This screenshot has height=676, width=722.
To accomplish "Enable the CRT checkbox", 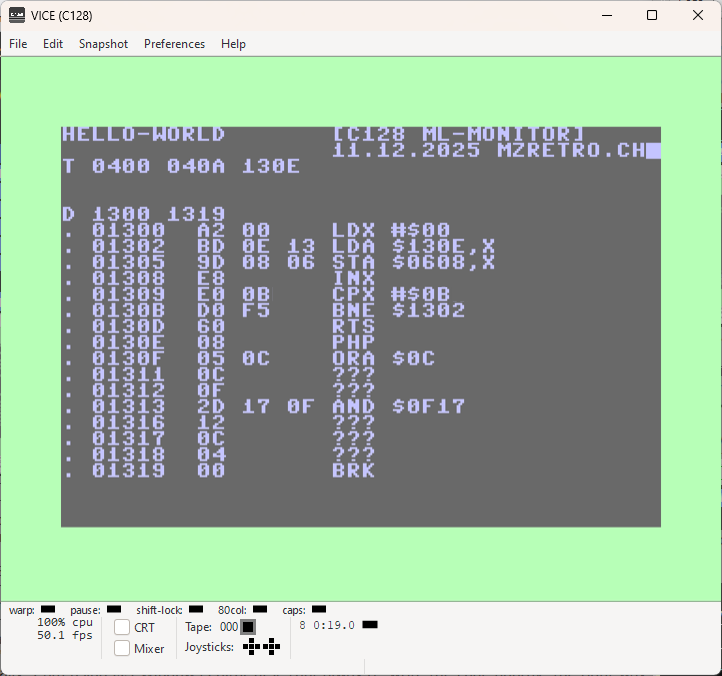I will tap(122, 627).
